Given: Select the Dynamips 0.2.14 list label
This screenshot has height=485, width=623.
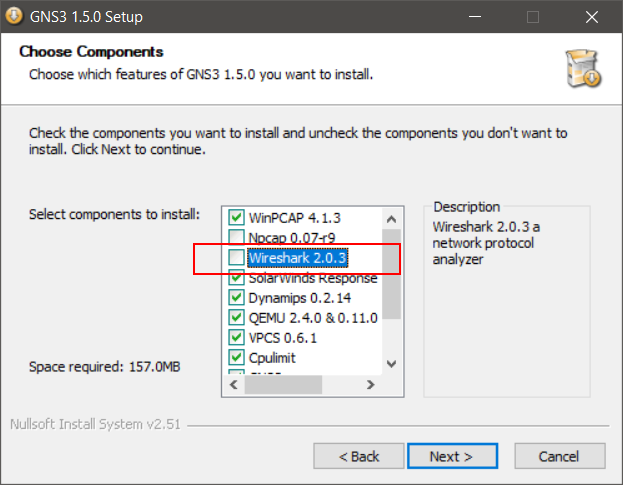Looking at the screenshot, I should (x=300, y=298).
